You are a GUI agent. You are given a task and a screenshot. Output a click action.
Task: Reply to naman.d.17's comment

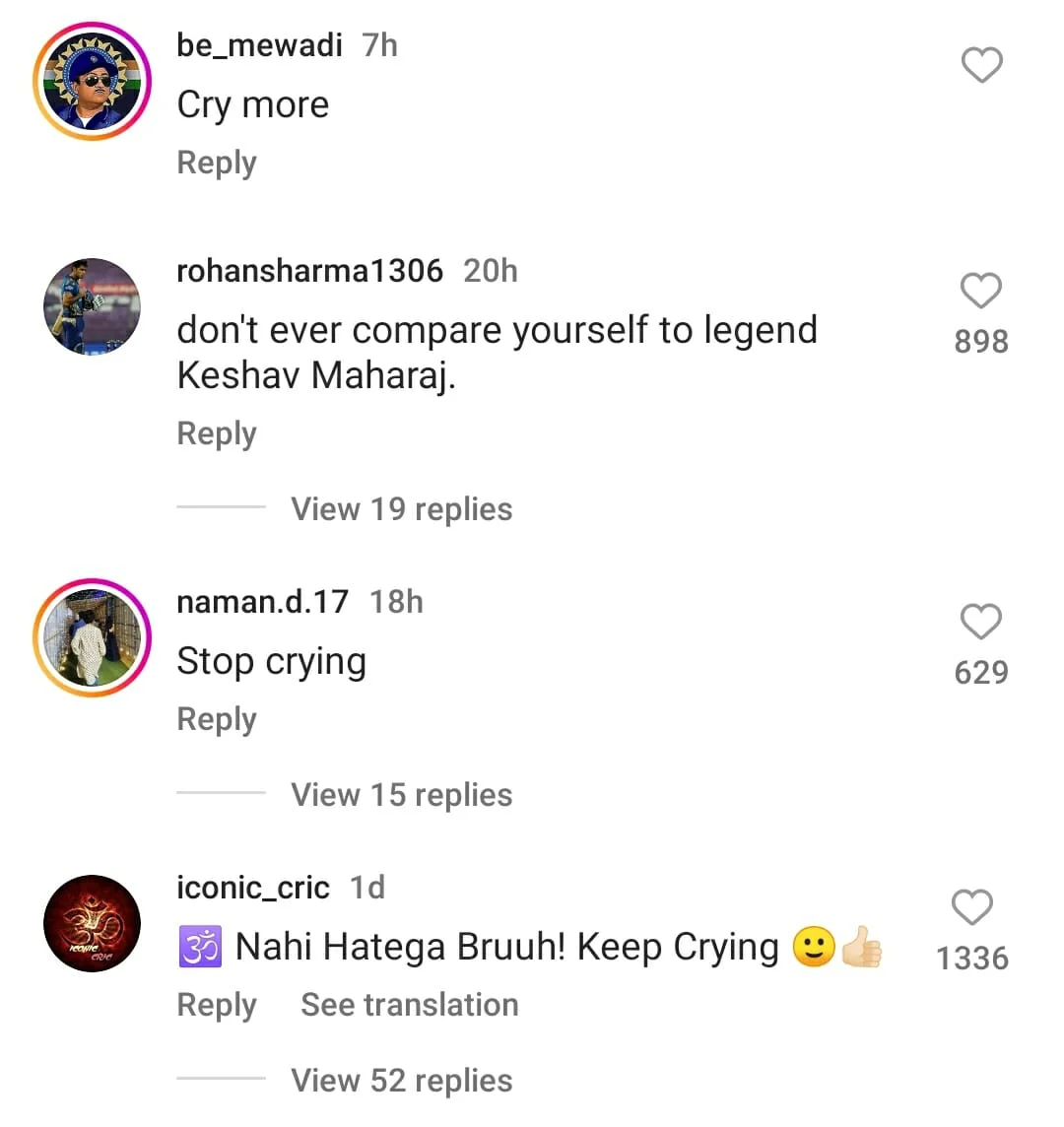coord(217,719)
